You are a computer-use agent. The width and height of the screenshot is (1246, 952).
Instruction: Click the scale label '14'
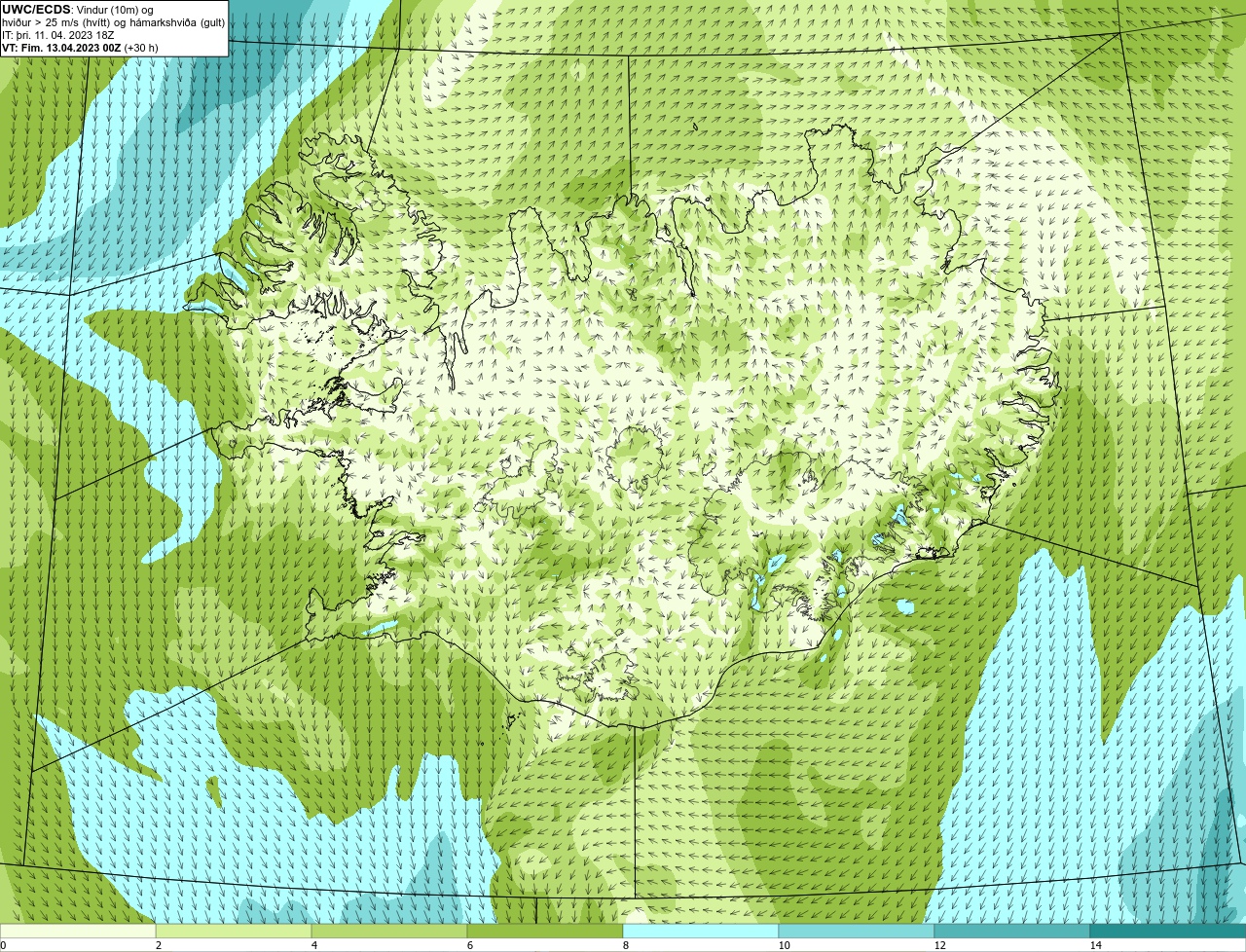point(1095,945)
